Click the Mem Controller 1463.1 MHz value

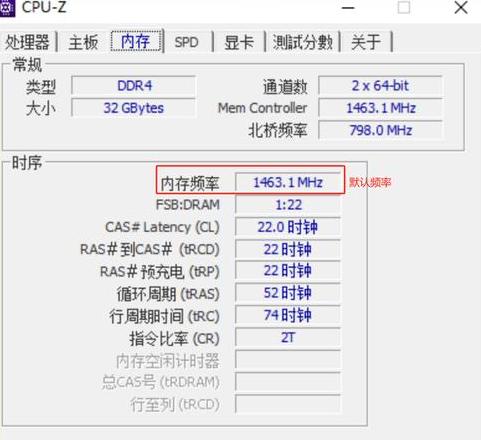[380, 108]
